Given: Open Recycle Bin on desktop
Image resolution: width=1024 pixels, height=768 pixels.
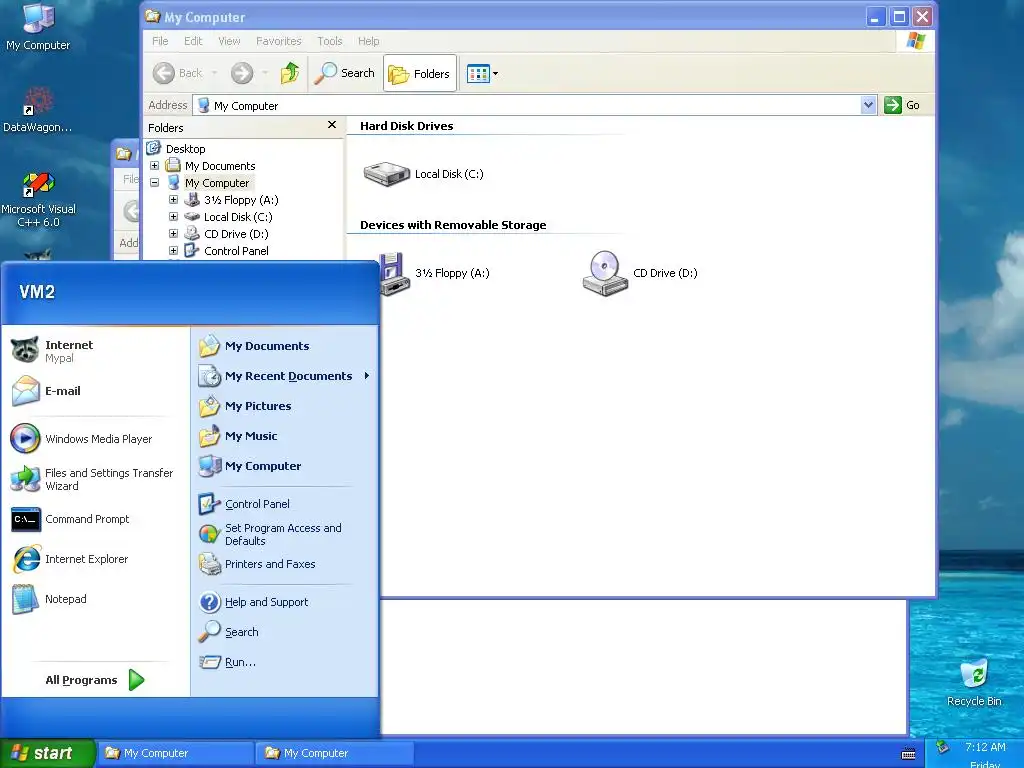Looking at the screenshot, I should pyautogui.click(x=974, y=684).
